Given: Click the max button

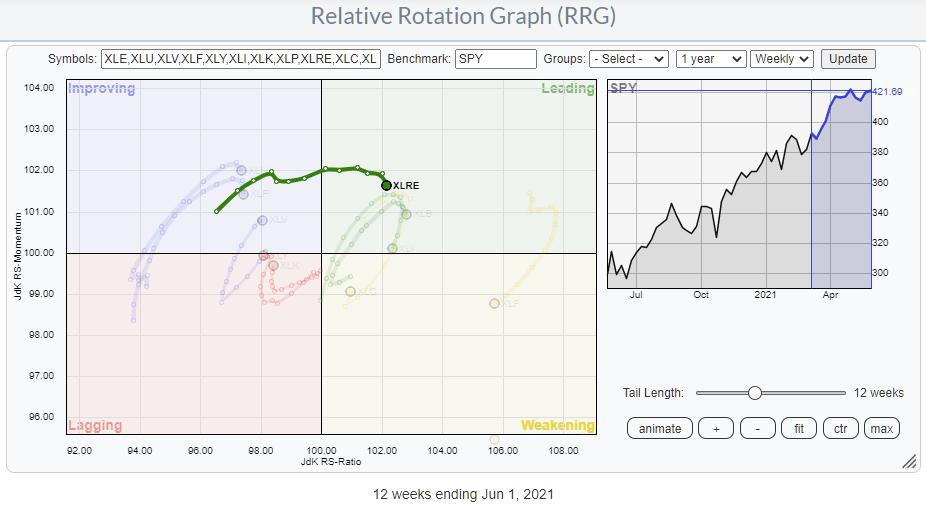Looking at the screenshot, I should coord(880,428).
